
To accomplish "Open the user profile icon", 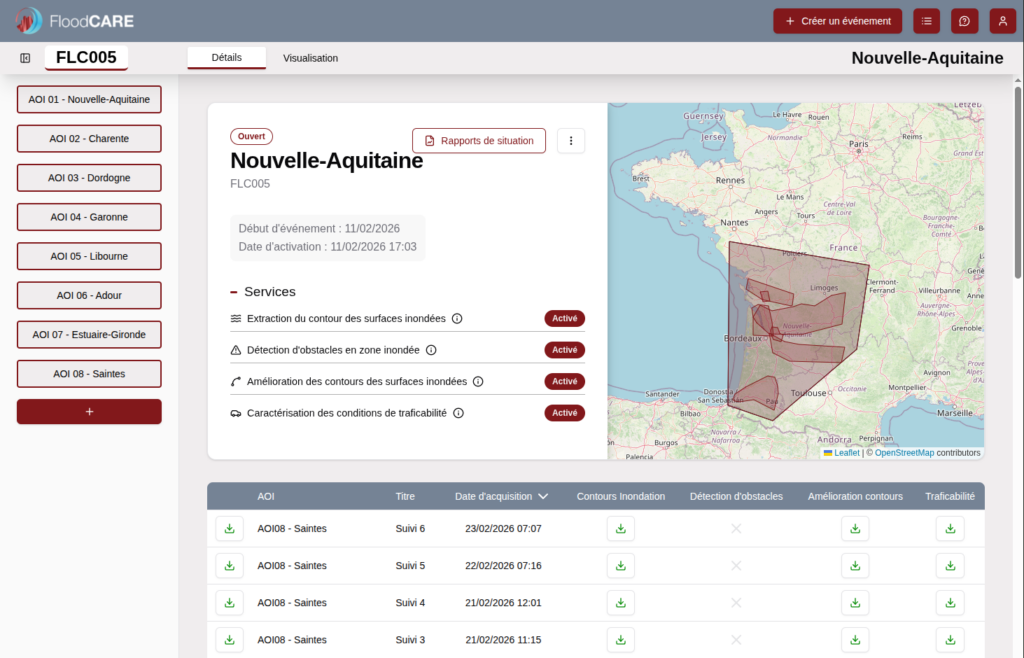I will tap(1002, 21).
